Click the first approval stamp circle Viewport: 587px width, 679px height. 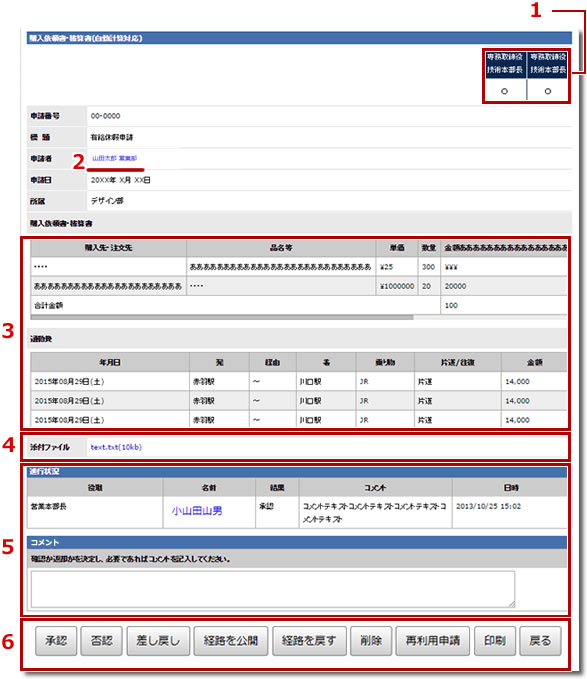(x=504, y=91)
